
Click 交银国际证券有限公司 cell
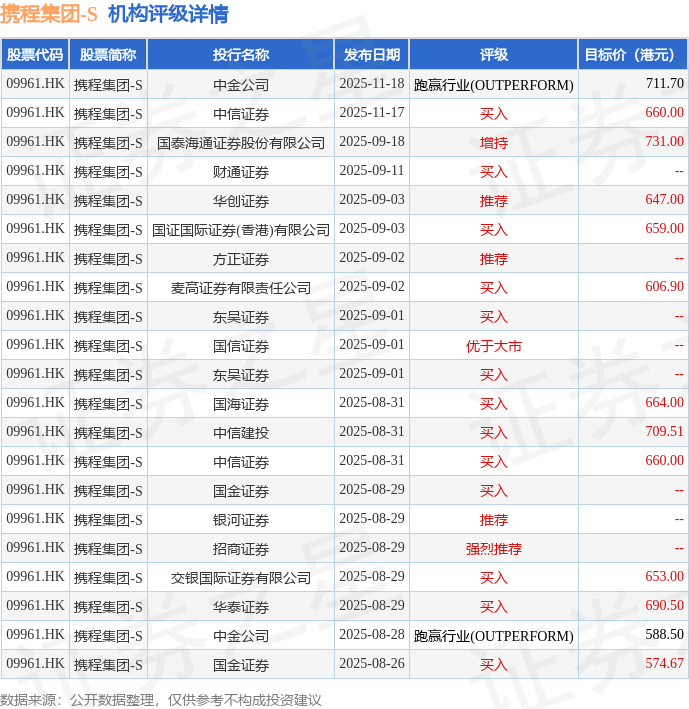241,577
